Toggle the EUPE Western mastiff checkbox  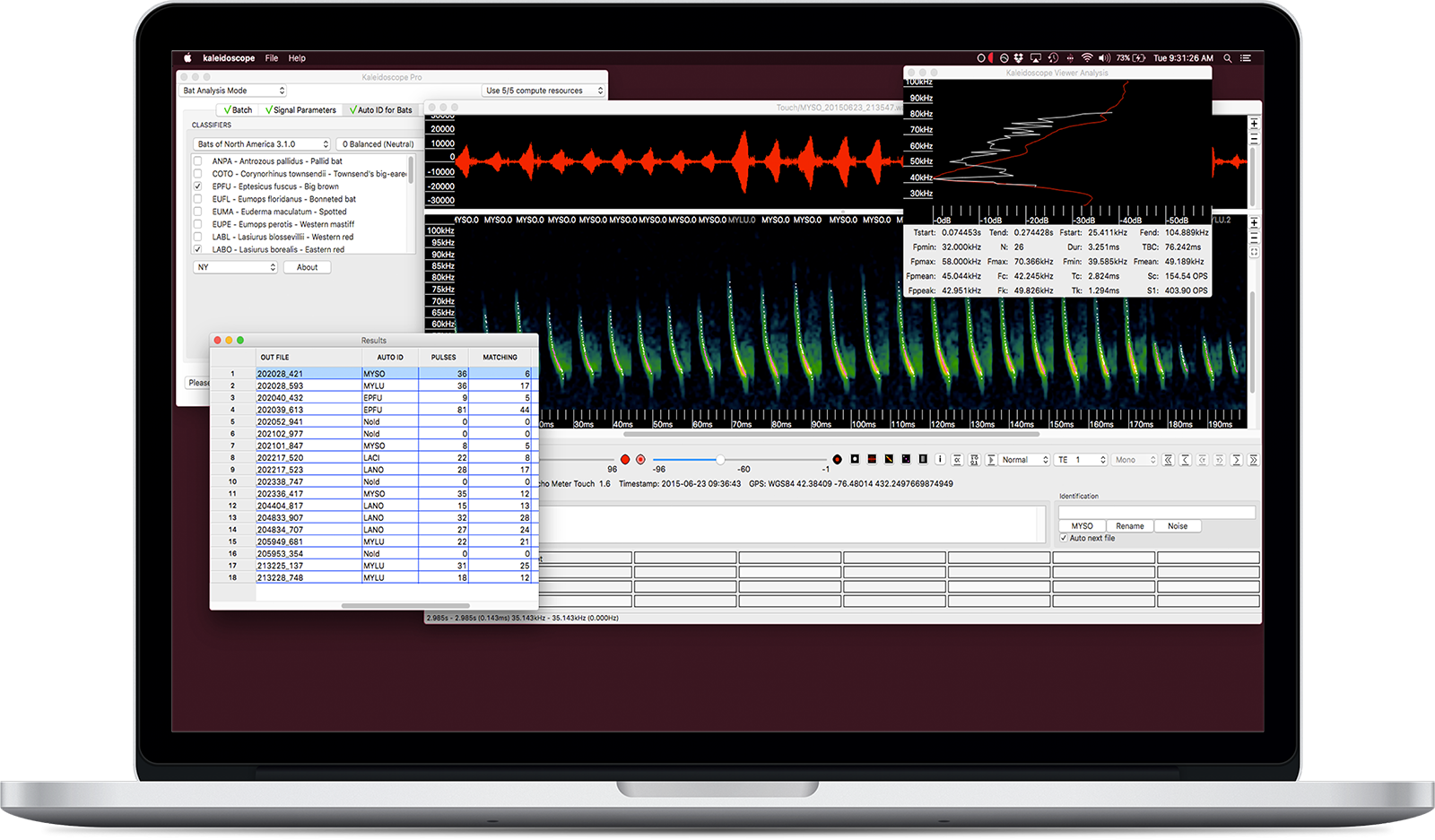197,224
